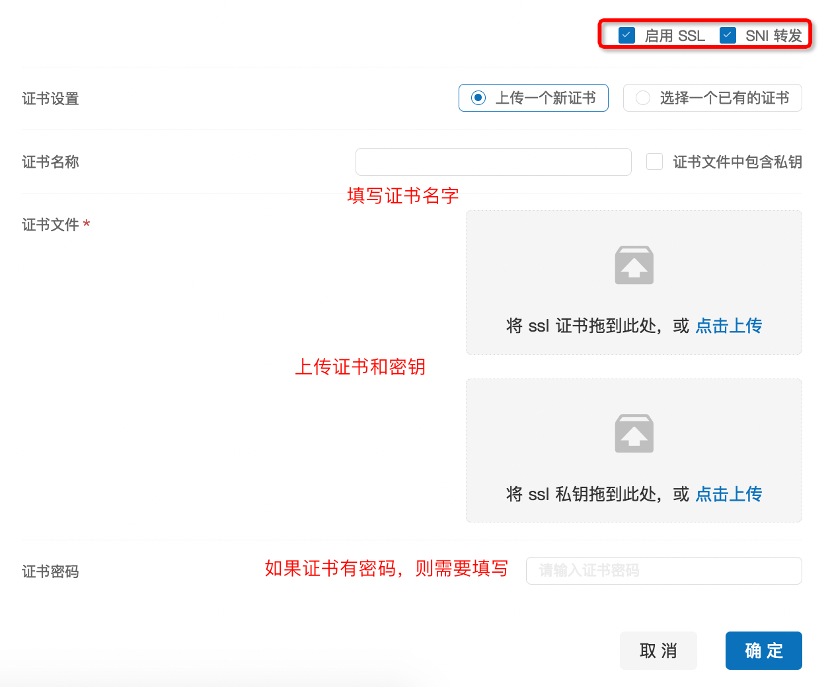Click the 证书文件中包含私钥 label text
830x688 pixels.
737,162
